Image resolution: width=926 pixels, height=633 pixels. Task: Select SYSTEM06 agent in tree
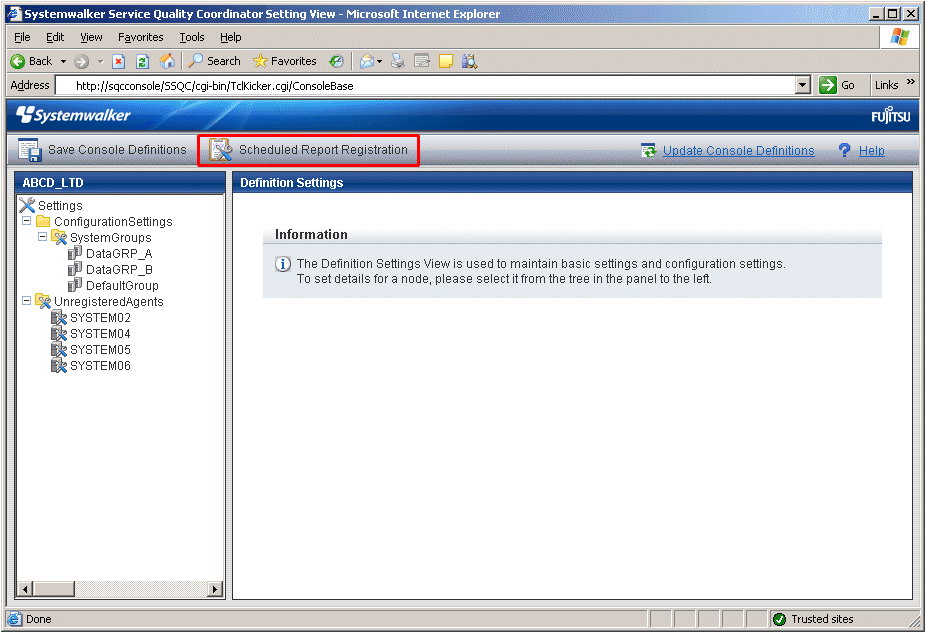(100, 365)
